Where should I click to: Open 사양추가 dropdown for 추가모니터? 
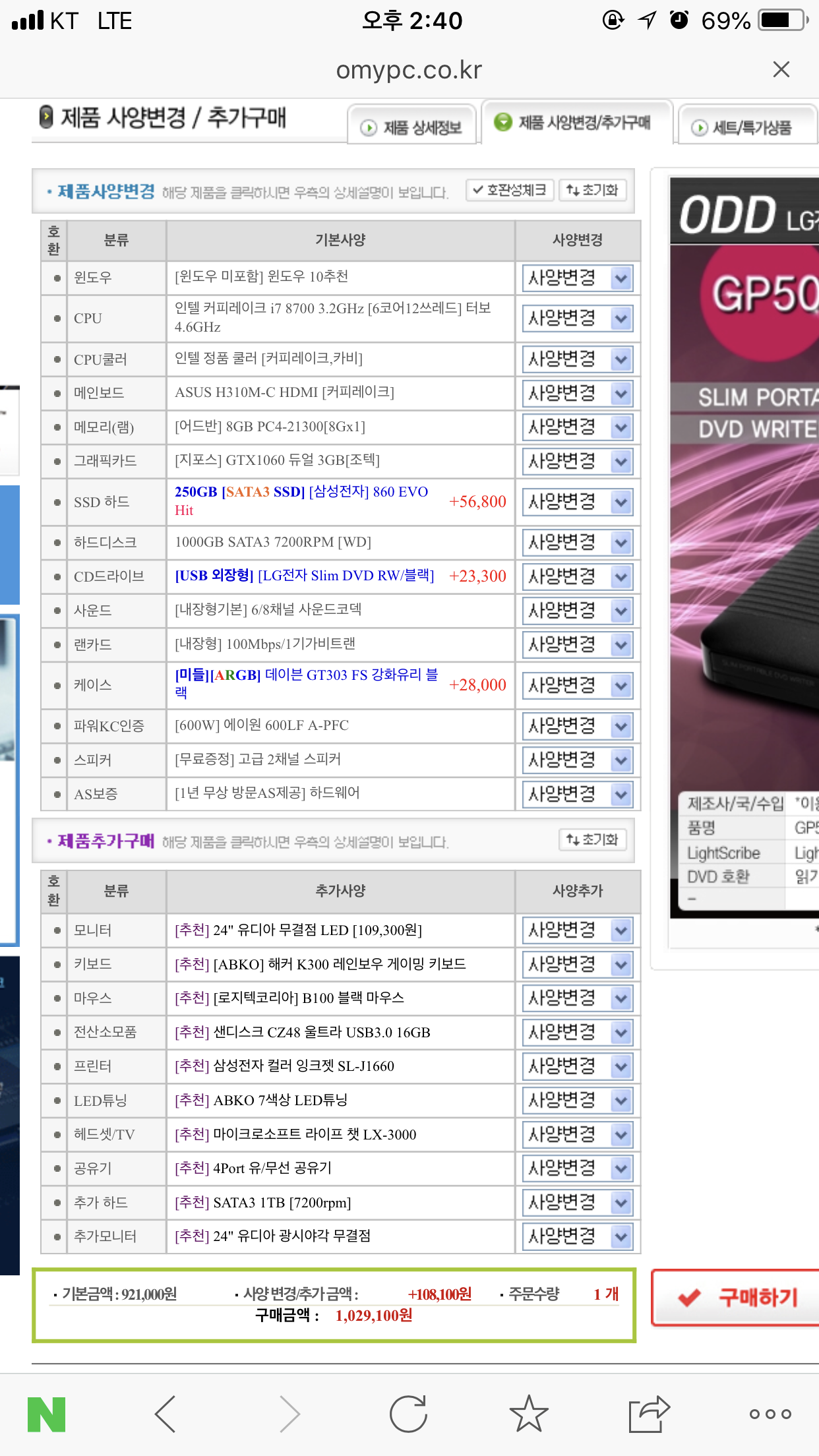(x=578, y=1236)
